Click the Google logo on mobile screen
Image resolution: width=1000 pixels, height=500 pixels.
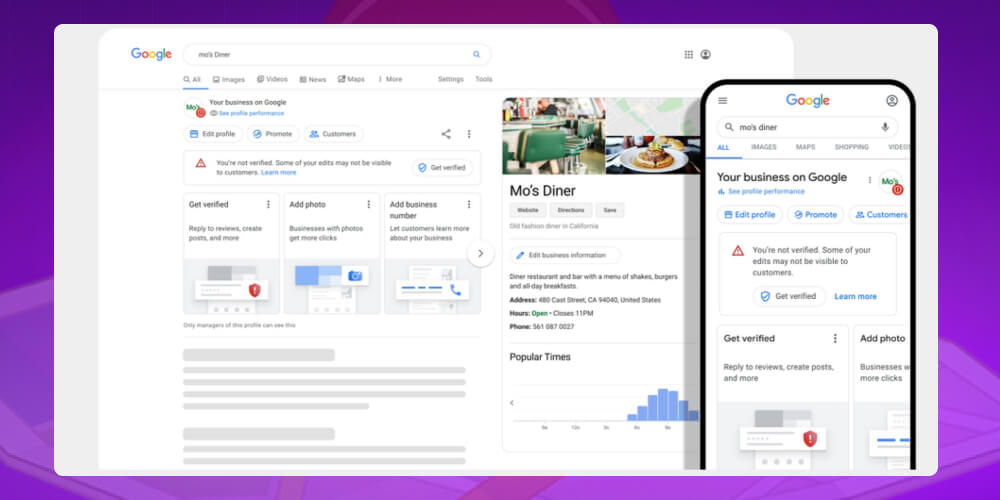point(807,101)
